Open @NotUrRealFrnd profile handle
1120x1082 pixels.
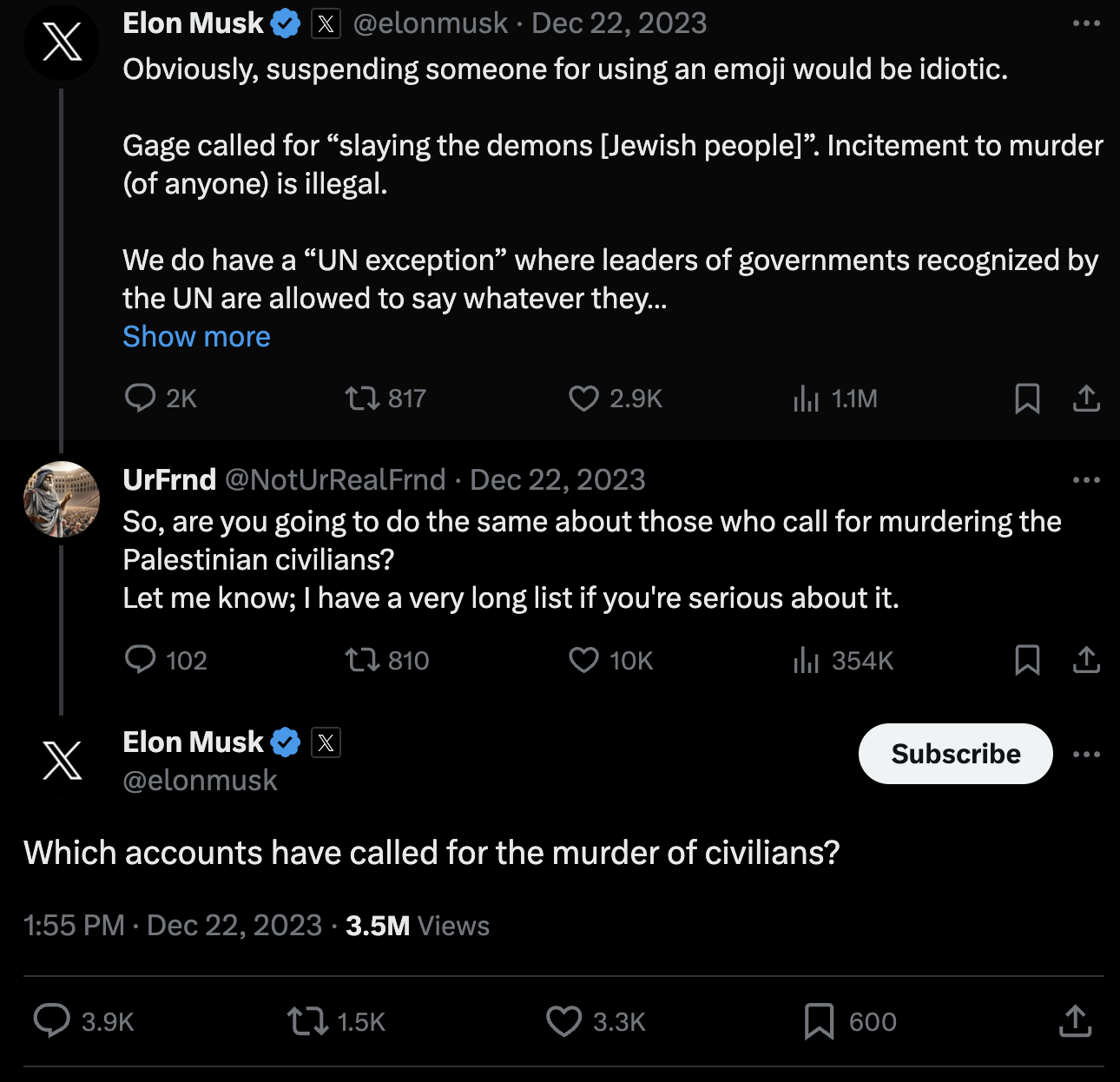(x=335, y=479)
